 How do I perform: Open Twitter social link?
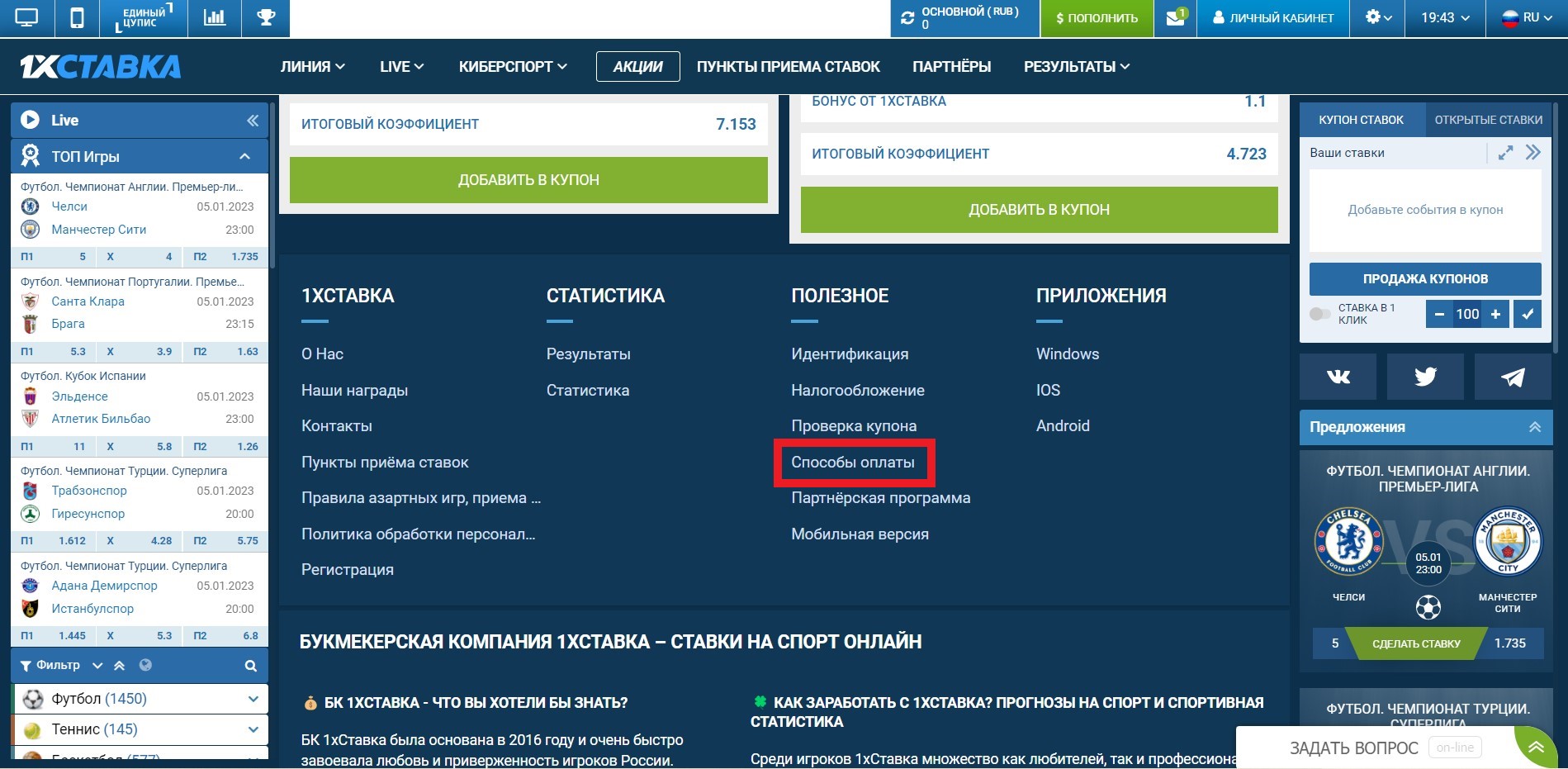pyautogui.click(x=1425, y=377)
